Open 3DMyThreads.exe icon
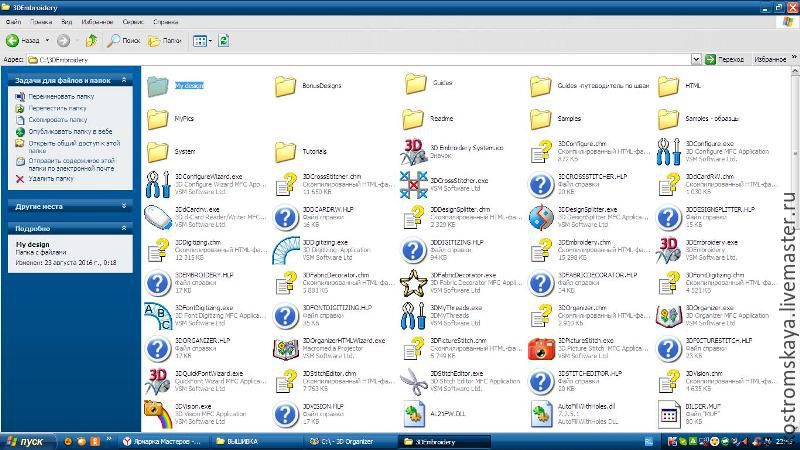The height and width of the screenshot is (450, 800). (413, 316)
